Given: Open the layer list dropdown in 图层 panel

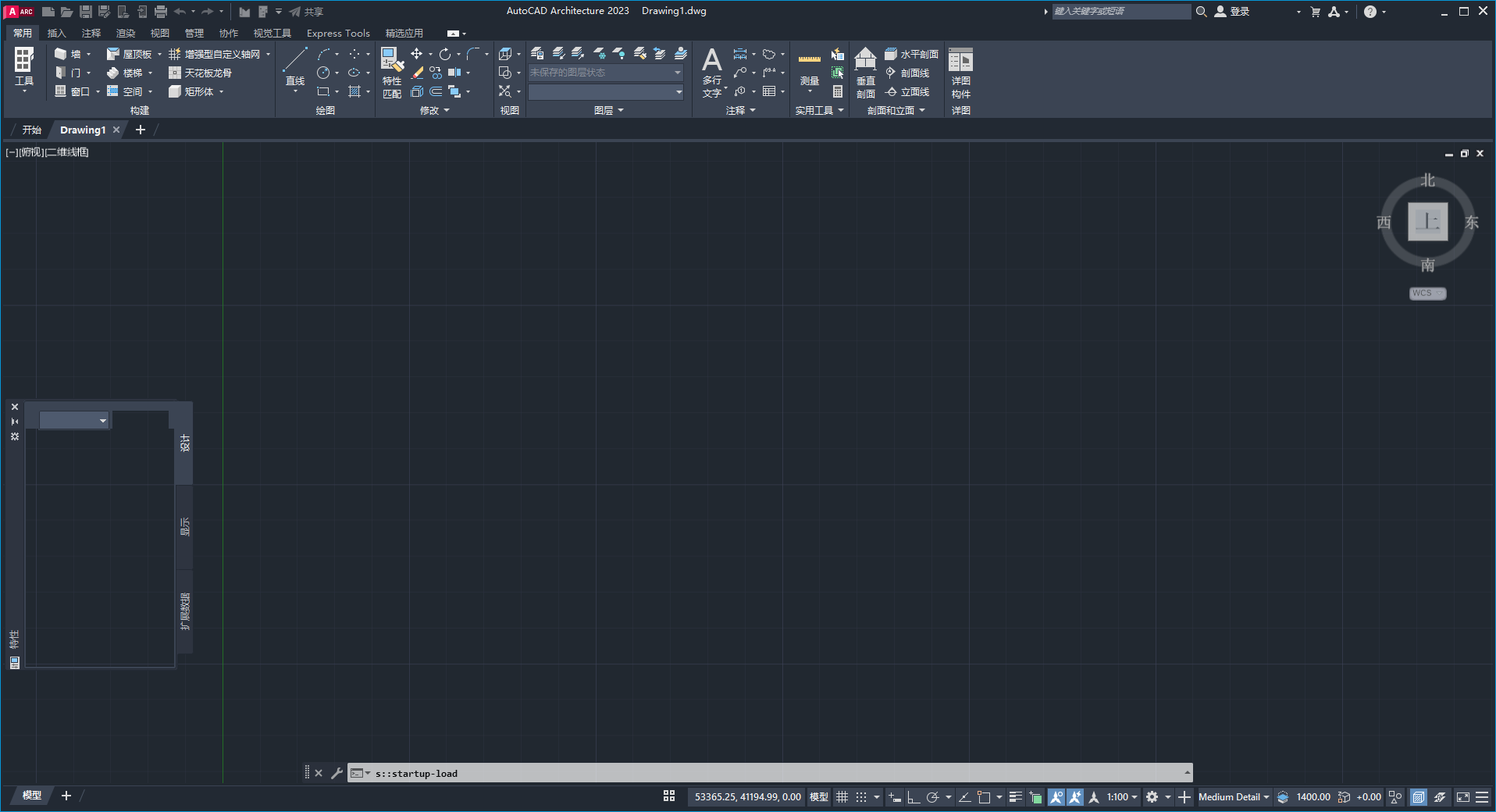Looking at the screenshot, I should pos(606,91).
